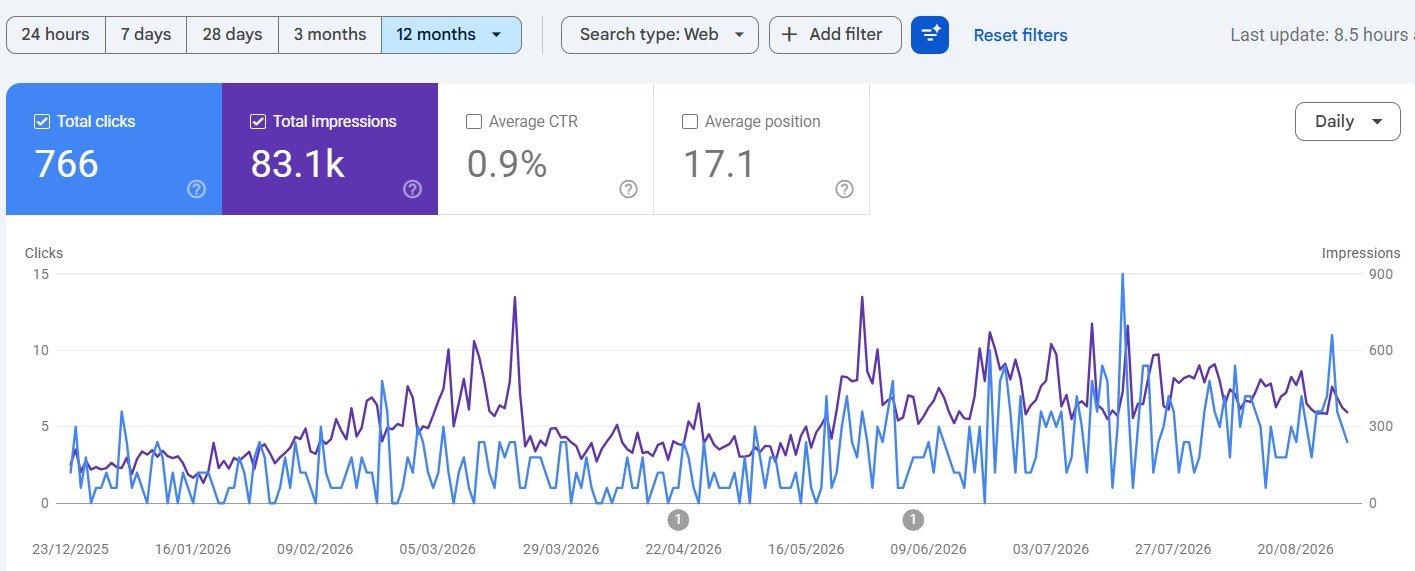
Task: Enable the Average CTR checkbox
Action: pyautogui.click(x=474, y=121)
